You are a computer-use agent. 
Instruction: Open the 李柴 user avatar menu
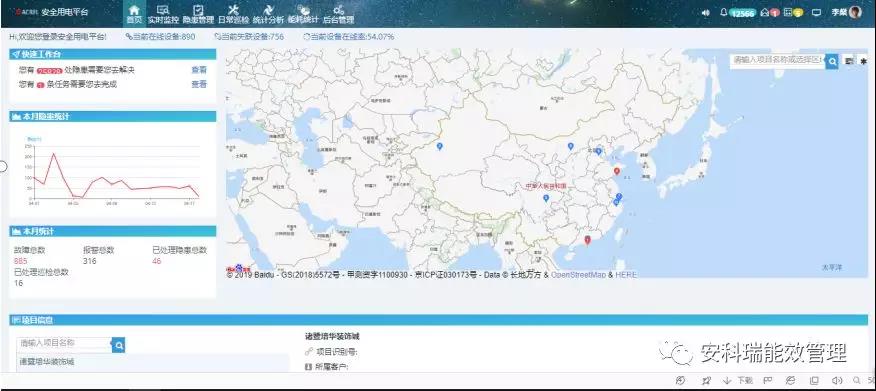coord(846,12)
